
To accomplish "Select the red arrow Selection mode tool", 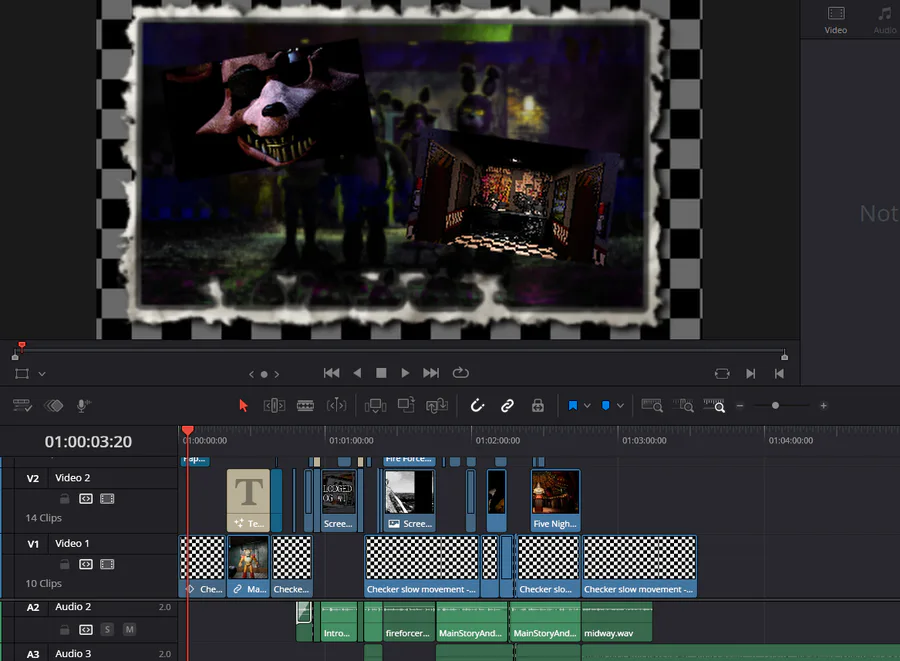I will point(243,406).
